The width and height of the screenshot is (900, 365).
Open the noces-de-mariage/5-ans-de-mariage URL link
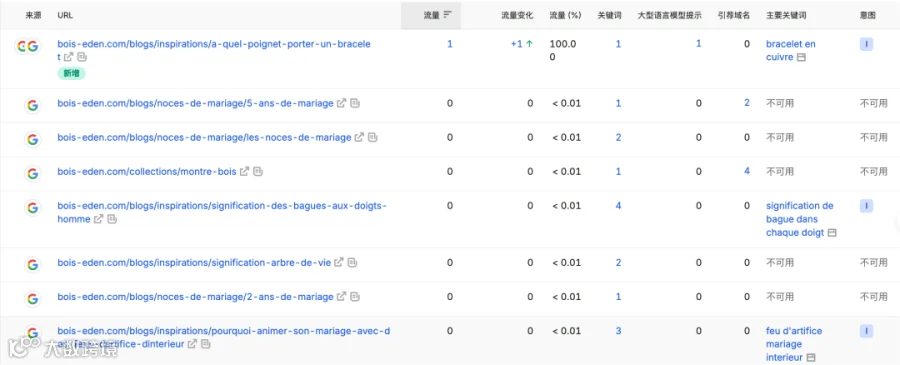click(x=195, y=103)
